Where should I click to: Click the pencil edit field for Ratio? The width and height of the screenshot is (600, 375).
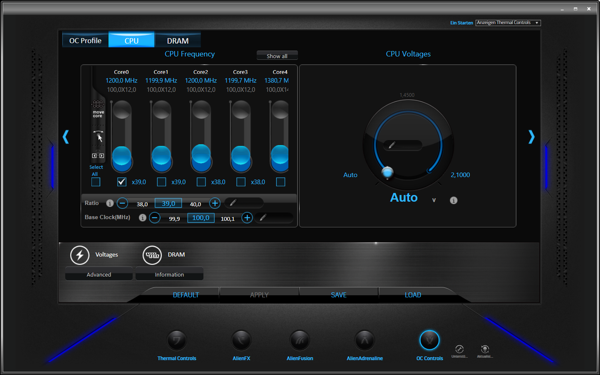point(244,203)
